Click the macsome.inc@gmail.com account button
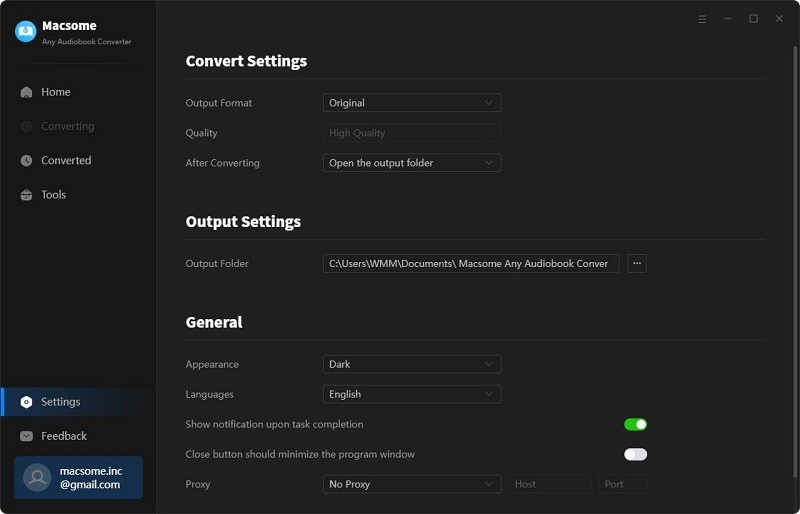 79,478
